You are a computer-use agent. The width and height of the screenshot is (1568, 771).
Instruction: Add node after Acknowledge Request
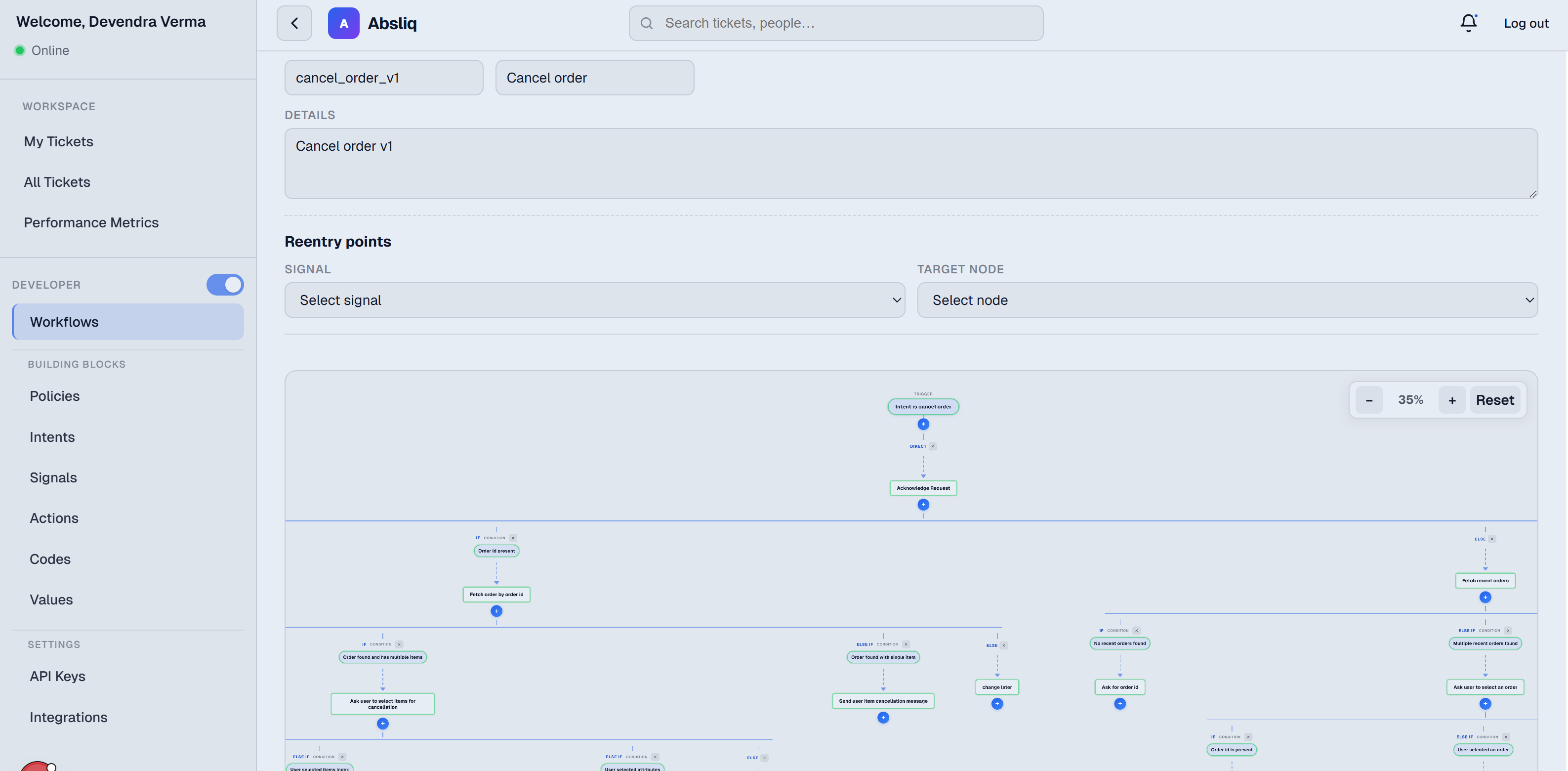point(923,504)
